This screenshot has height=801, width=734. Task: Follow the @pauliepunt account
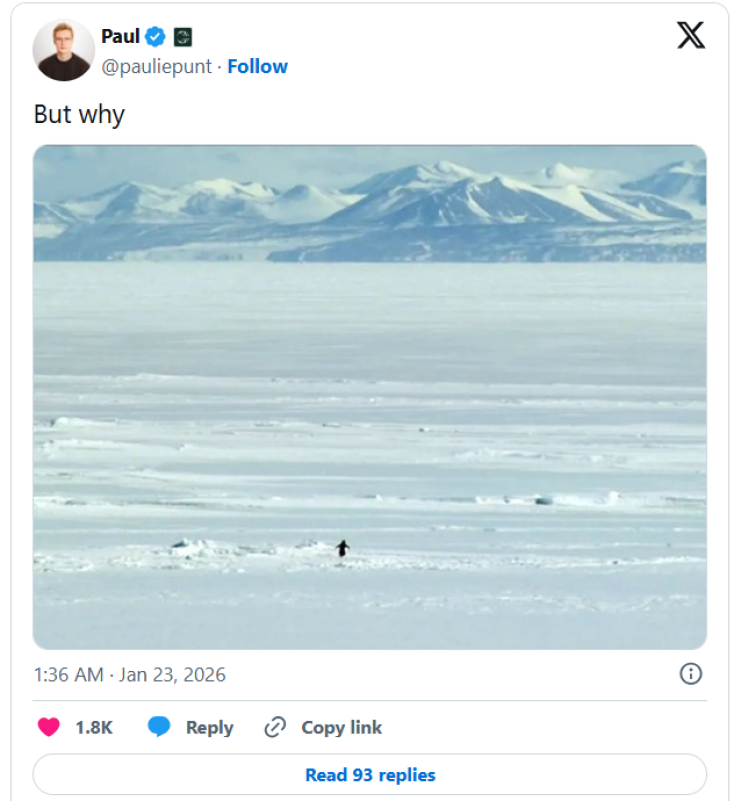tap(257, 66)
